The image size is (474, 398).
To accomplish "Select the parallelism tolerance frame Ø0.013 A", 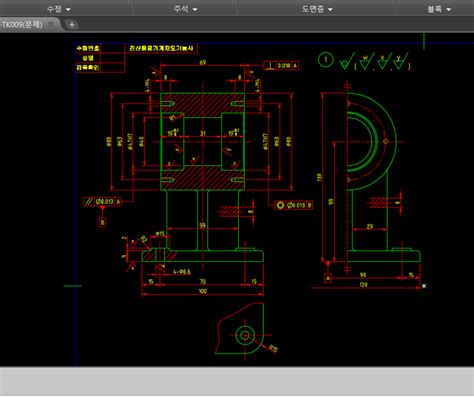I will click(x=103, y=201).
